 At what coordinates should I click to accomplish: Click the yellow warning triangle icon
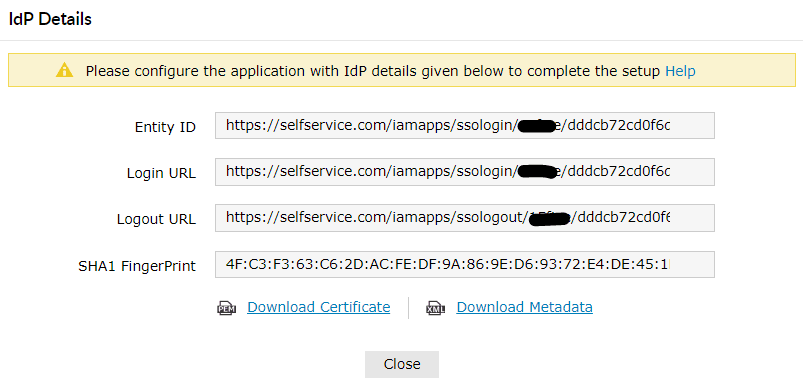65,70
